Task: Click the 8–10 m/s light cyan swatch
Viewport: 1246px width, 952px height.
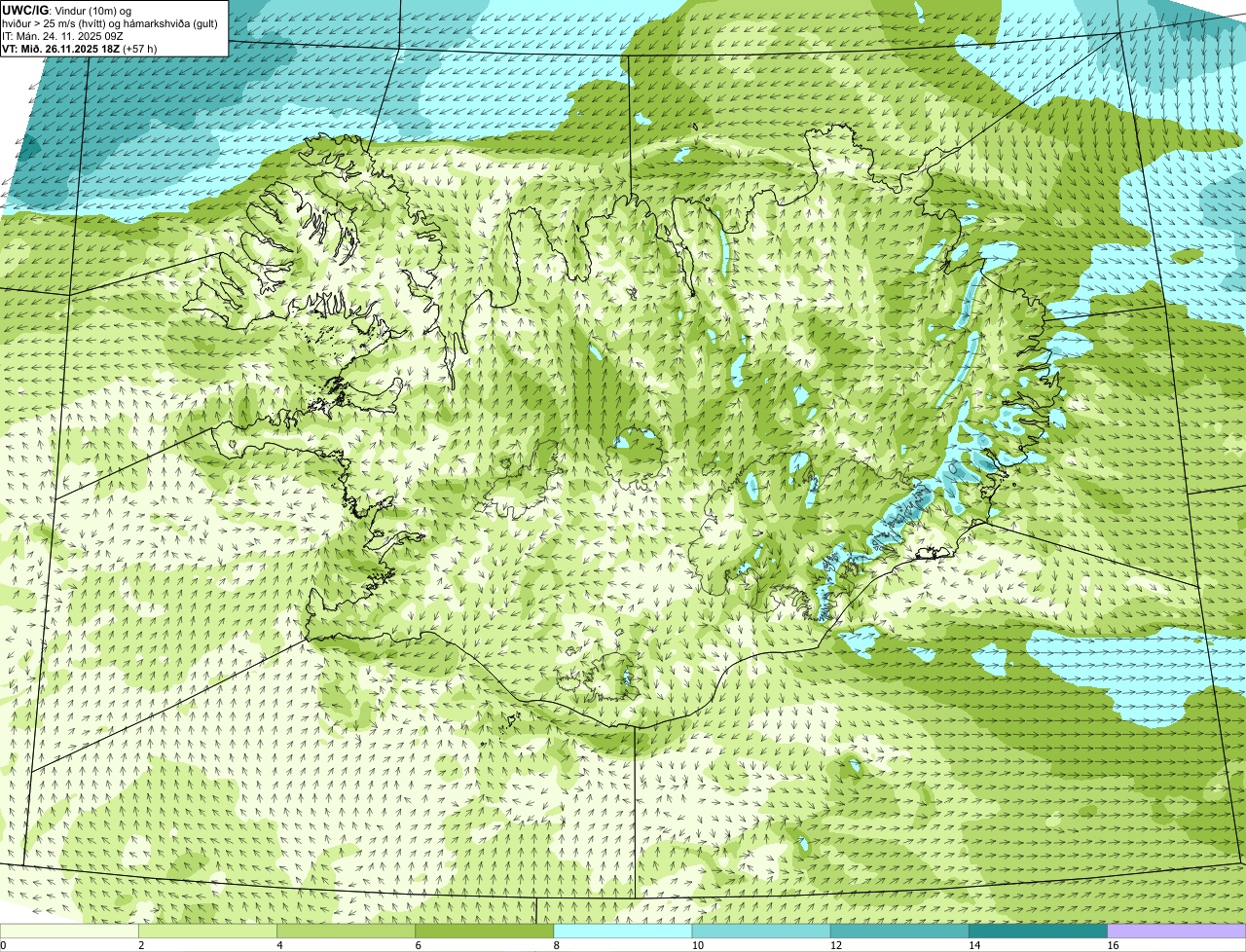Action: [x=624, y=931]
